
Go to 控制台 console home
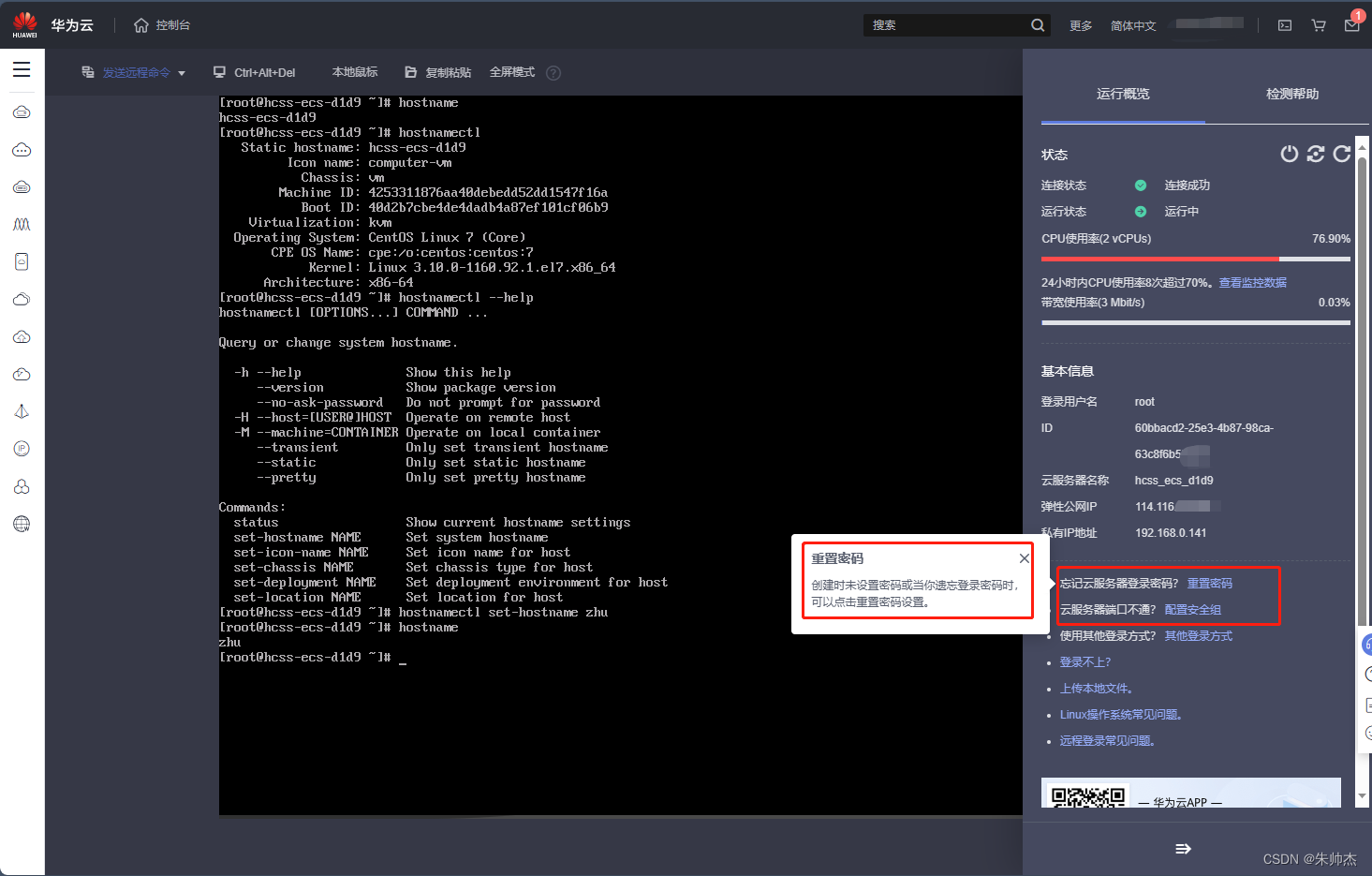click(x=162, y=25)
